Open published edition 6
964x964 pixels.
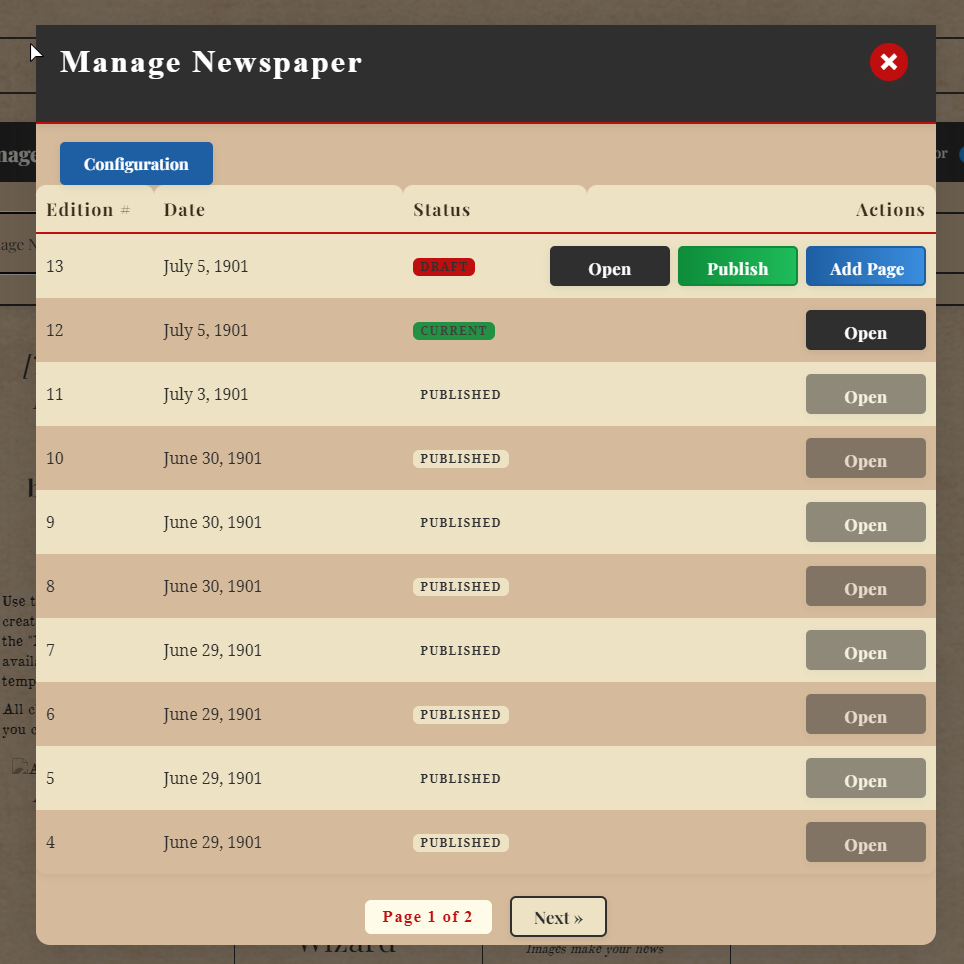click(866, 714)
